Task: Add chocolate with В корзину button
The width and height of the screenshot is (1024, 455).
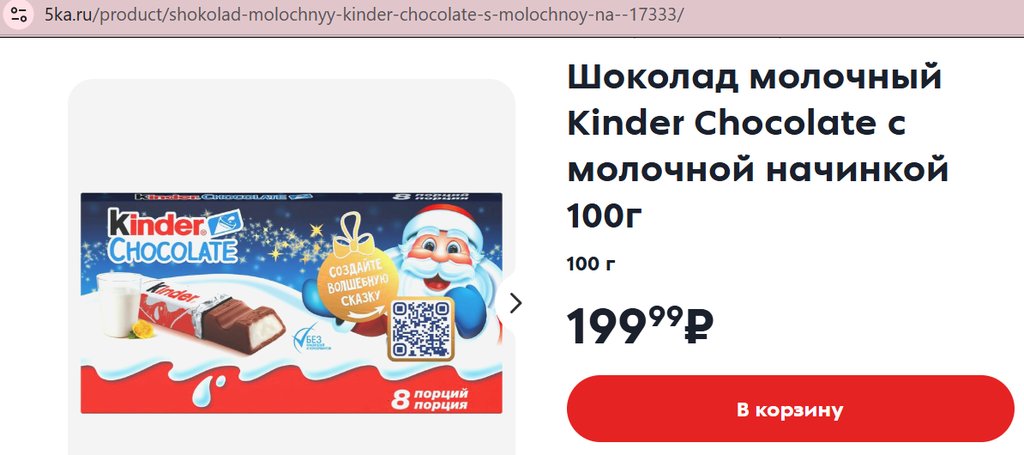Action: click(790, 409)
